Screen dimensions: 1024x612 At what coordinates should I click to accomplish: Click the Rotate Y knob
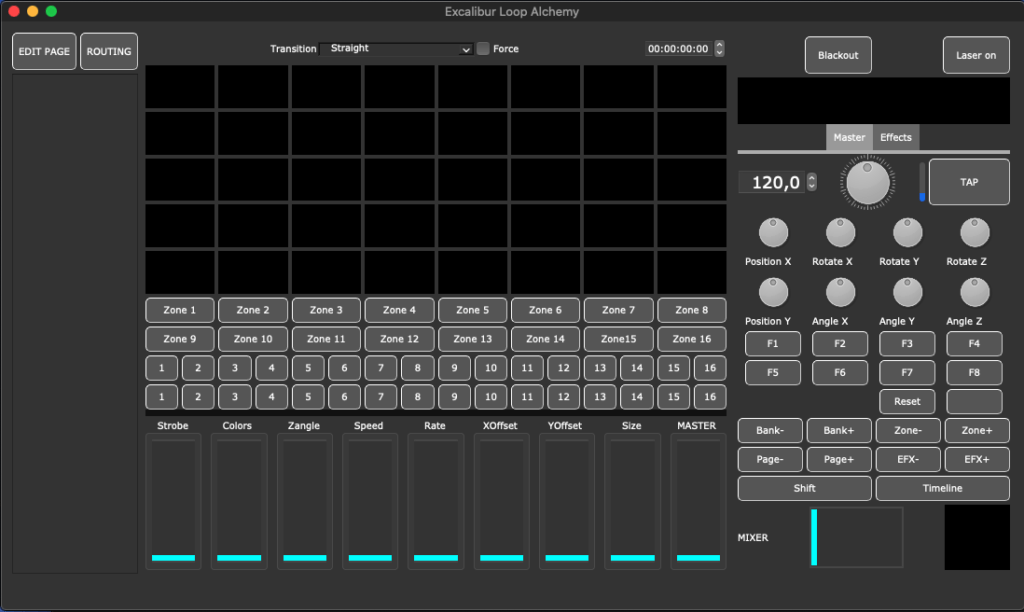pos(907,233)
